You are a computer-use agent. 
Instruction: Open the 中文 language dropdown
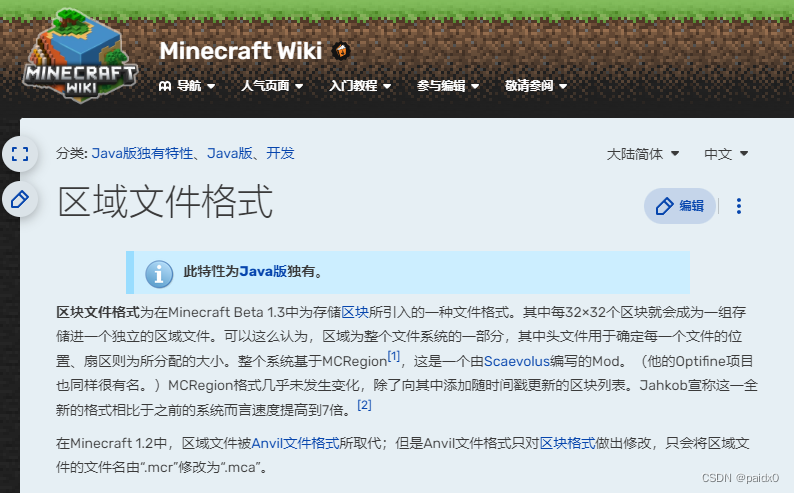coord(726,154)
